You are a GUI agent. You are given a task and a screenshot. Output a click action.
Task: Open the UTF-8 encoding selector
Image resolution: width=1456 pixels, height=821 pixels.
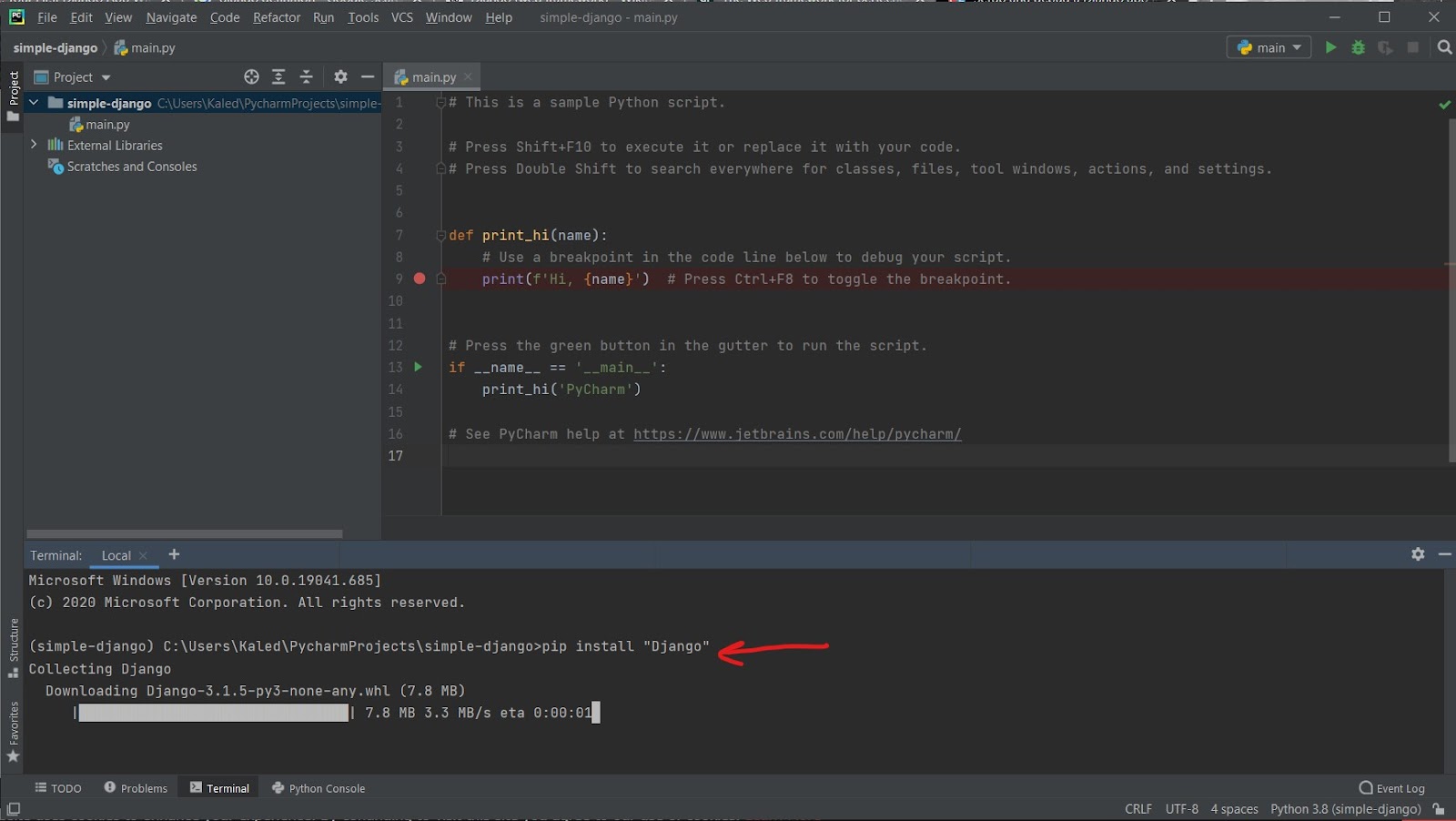1181,809
